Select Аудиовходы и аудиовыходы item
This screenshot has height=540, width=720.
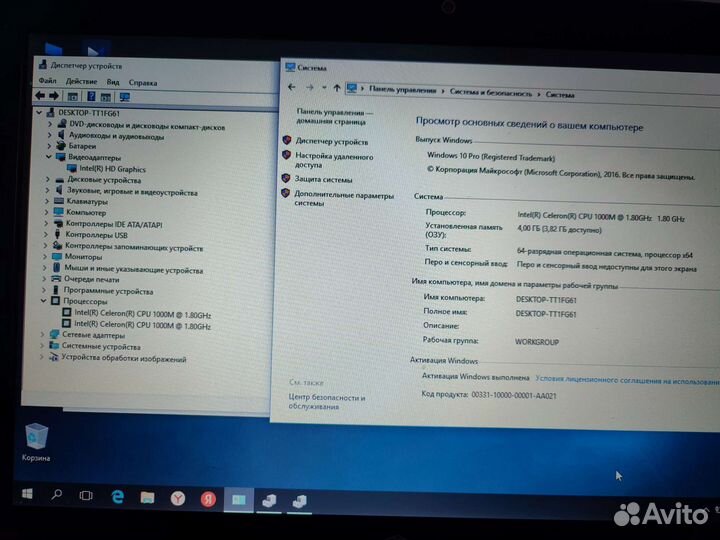[116, 136]
